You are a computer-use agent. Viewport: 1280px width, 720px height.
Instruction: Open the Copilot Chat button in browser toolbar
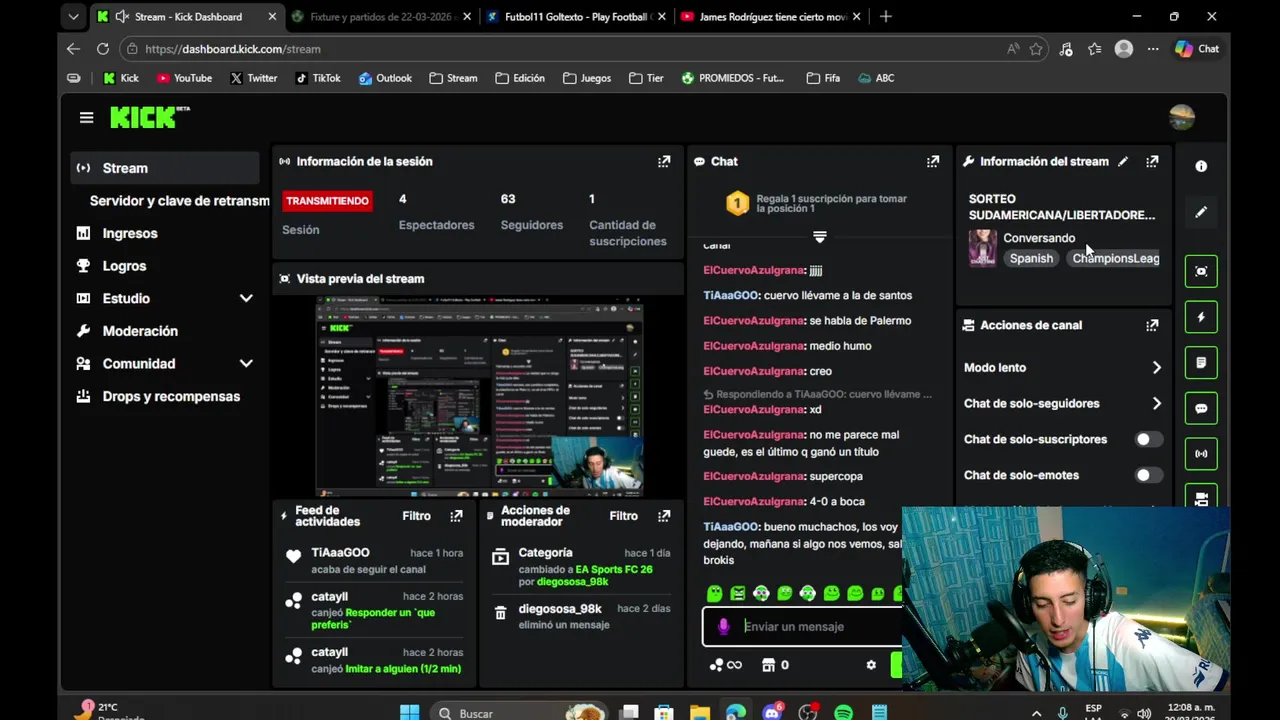[x=1196, y=48]
